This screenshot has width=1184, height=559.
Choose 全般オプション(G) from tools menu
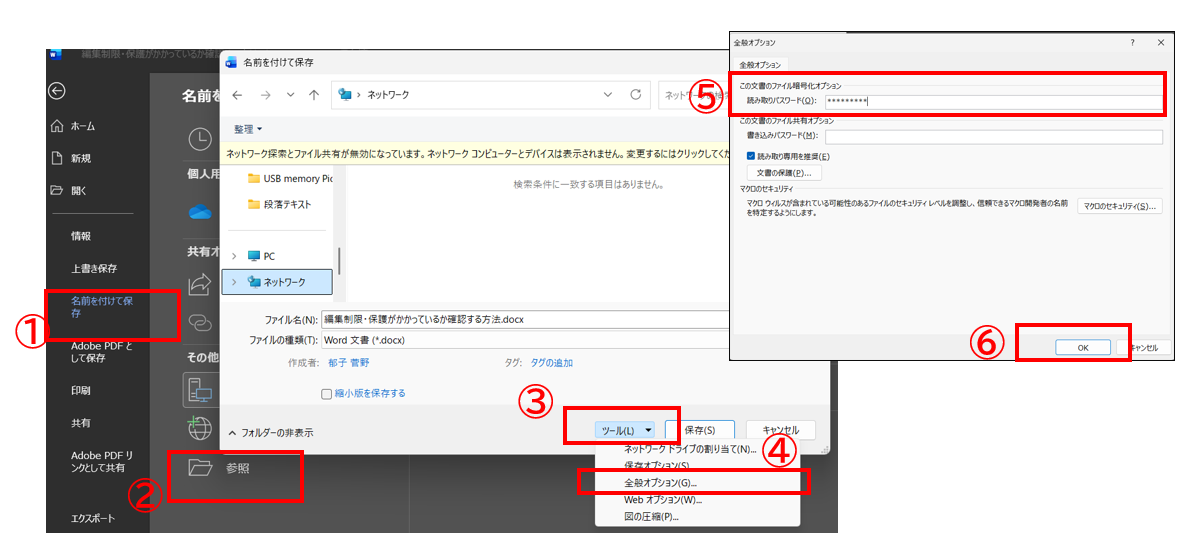[653, 482]
